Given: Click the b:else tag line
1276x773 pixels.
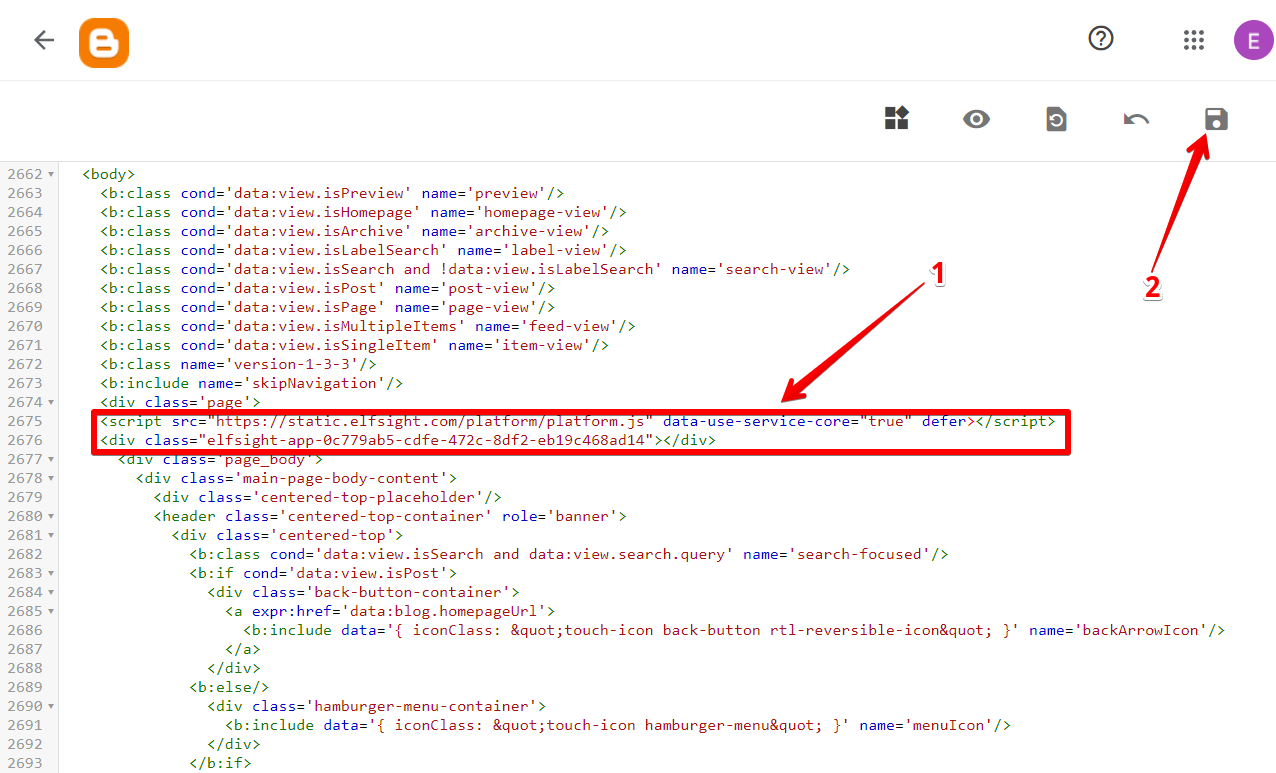Looking at the screenshot, I should click(230, 687).
